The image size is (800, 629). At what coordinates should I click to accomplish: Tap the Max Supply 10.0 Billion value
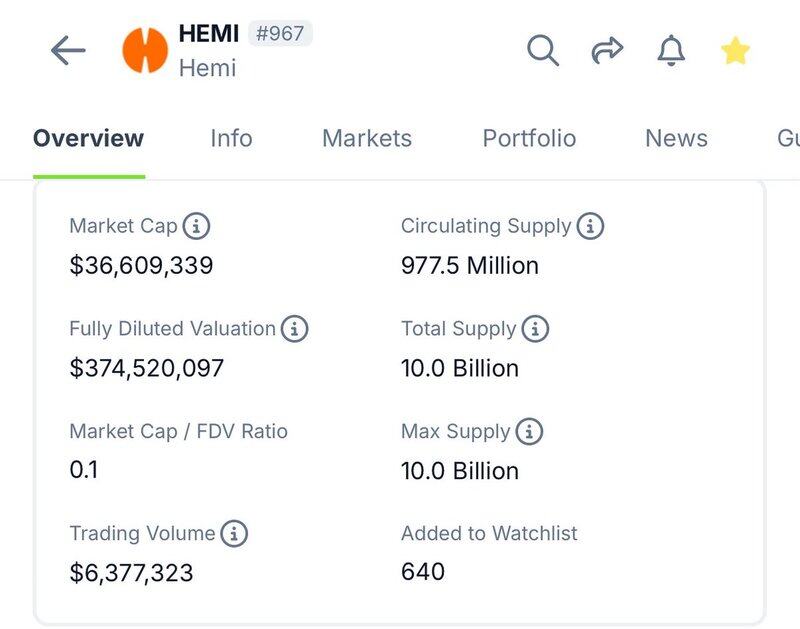click(x=460, y=471)
